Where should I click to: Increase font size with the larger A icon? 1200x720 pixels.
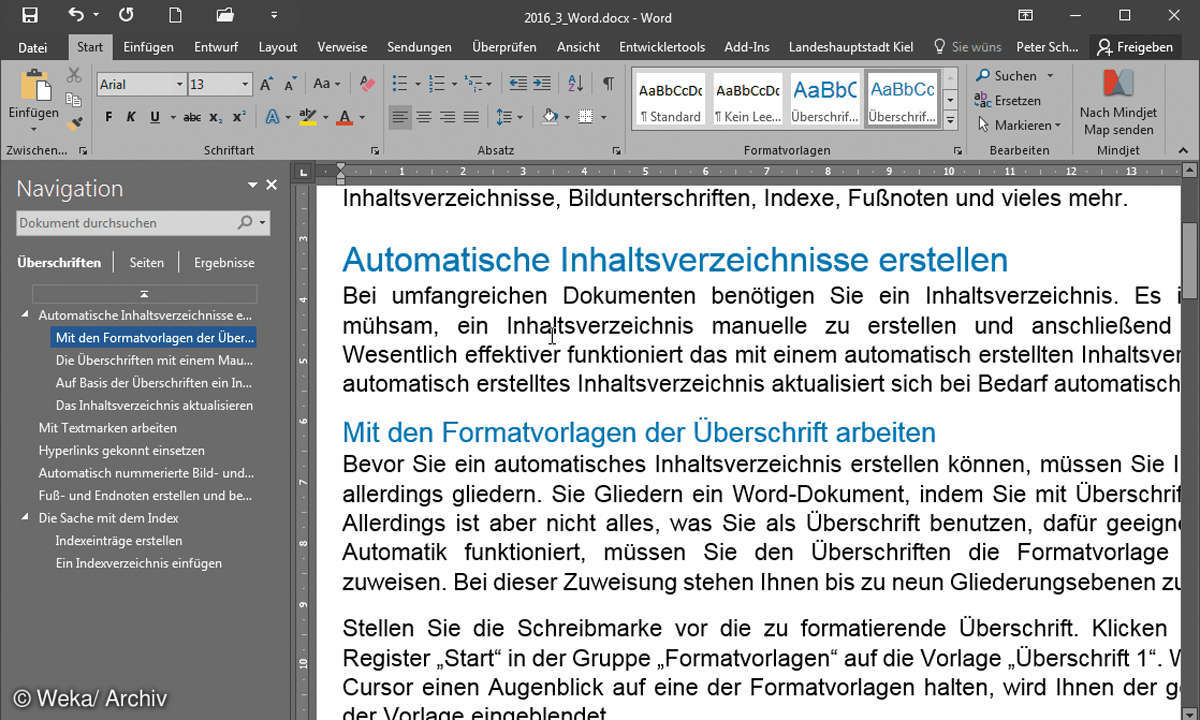(x=266, y=85)
